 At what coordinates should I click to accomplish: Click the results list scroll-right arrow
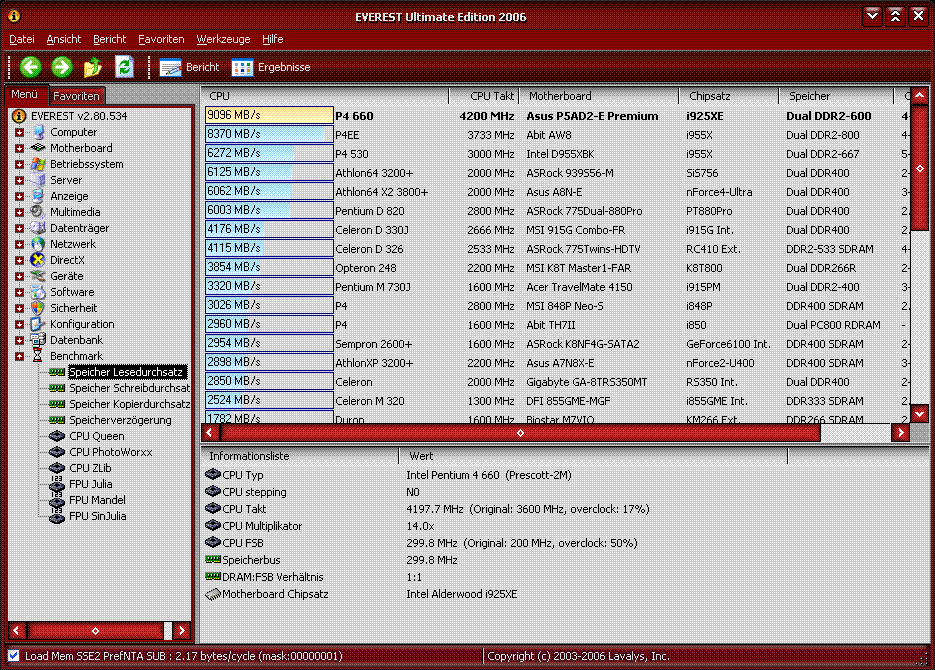pyautogui.click(x=900, y=433)
